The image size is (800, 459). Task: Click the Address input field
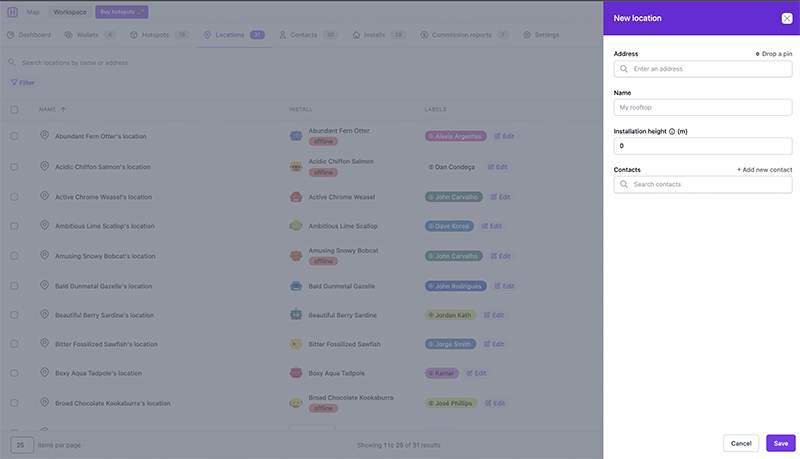pos(702,69)
